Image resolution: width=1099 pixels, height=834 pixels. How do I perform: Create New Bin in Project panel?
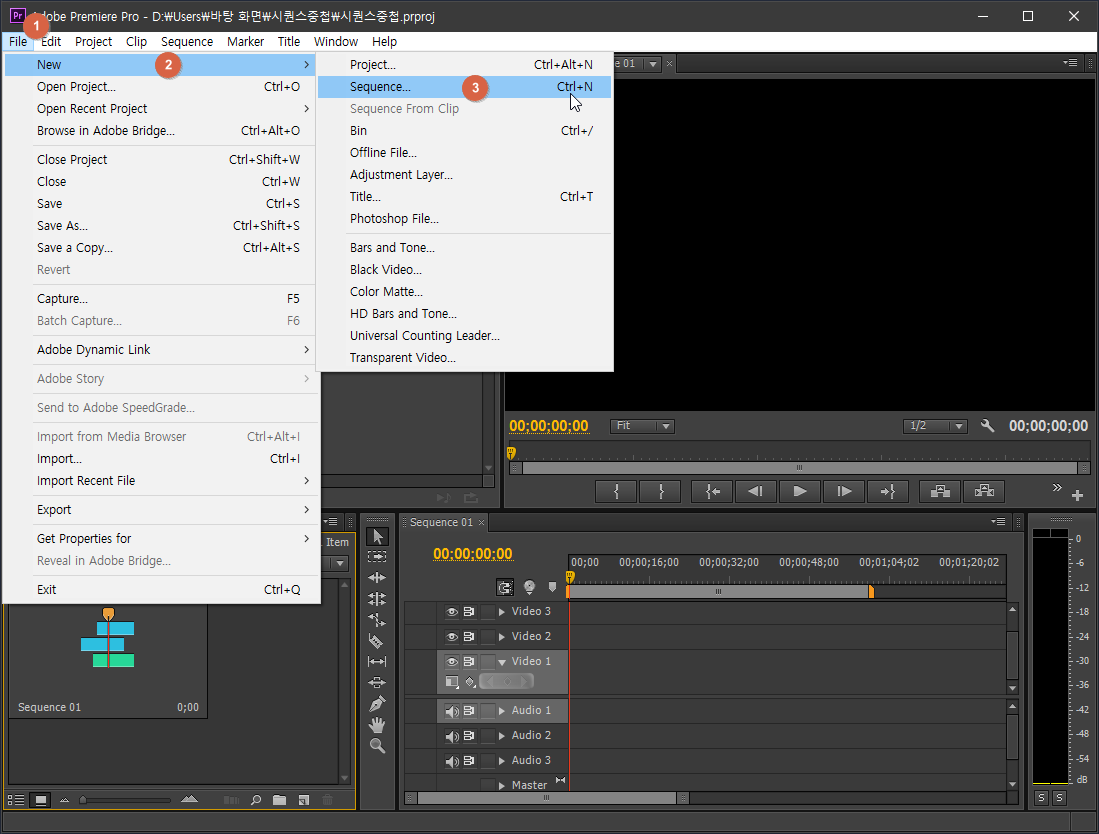click(x=279, y=800)
